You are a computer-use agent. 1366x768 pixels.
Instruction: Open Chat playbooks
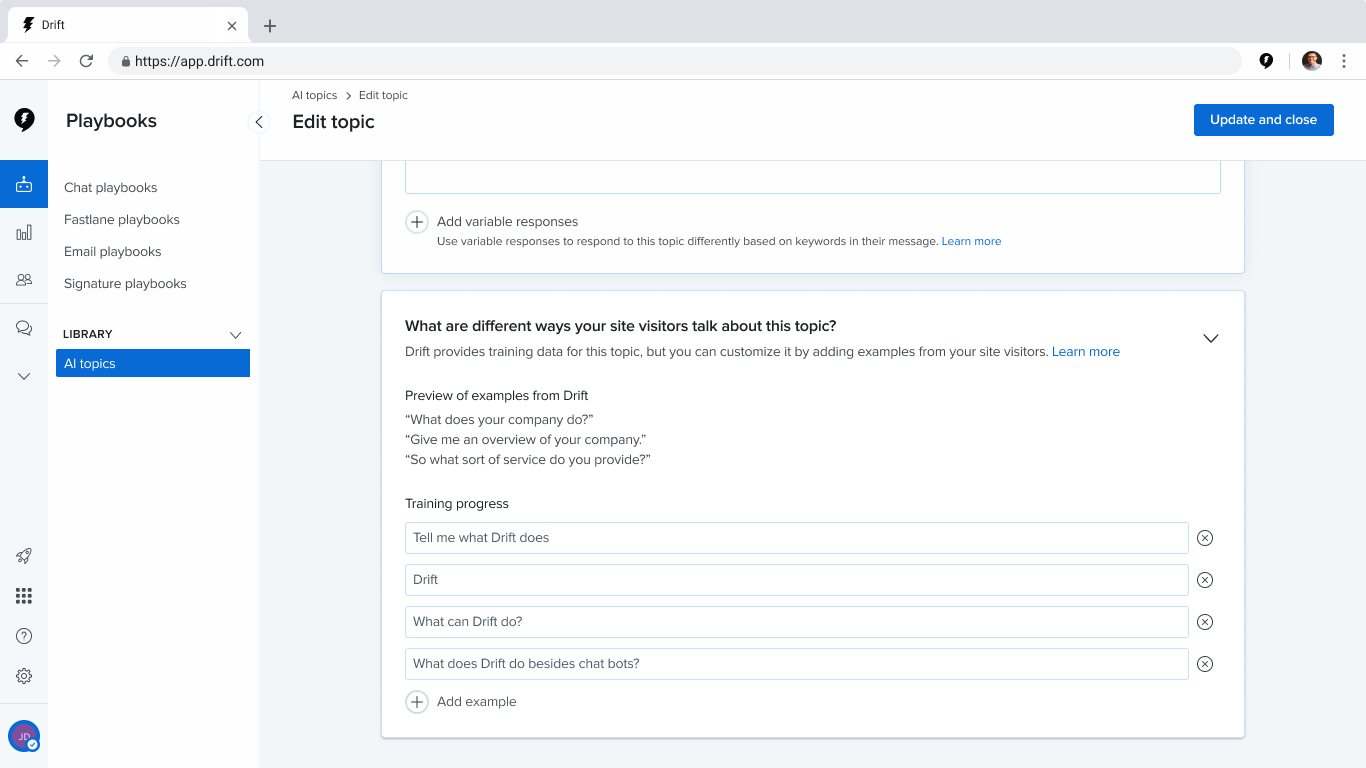tap(111, 188)
